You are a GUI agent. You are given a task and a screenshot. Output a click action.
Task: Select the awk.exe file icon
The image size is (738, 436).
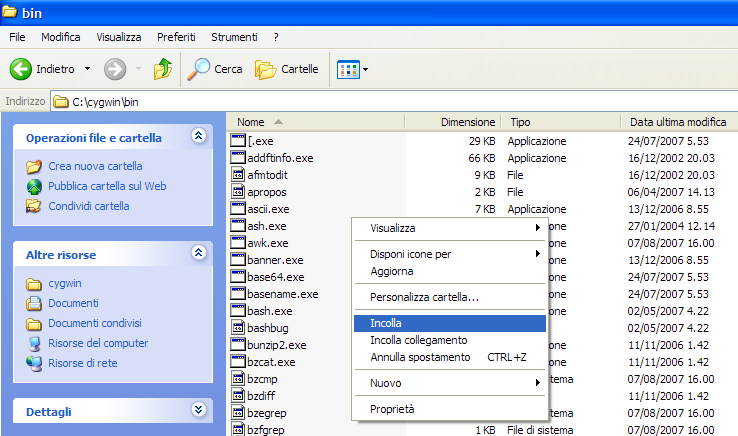238,242
